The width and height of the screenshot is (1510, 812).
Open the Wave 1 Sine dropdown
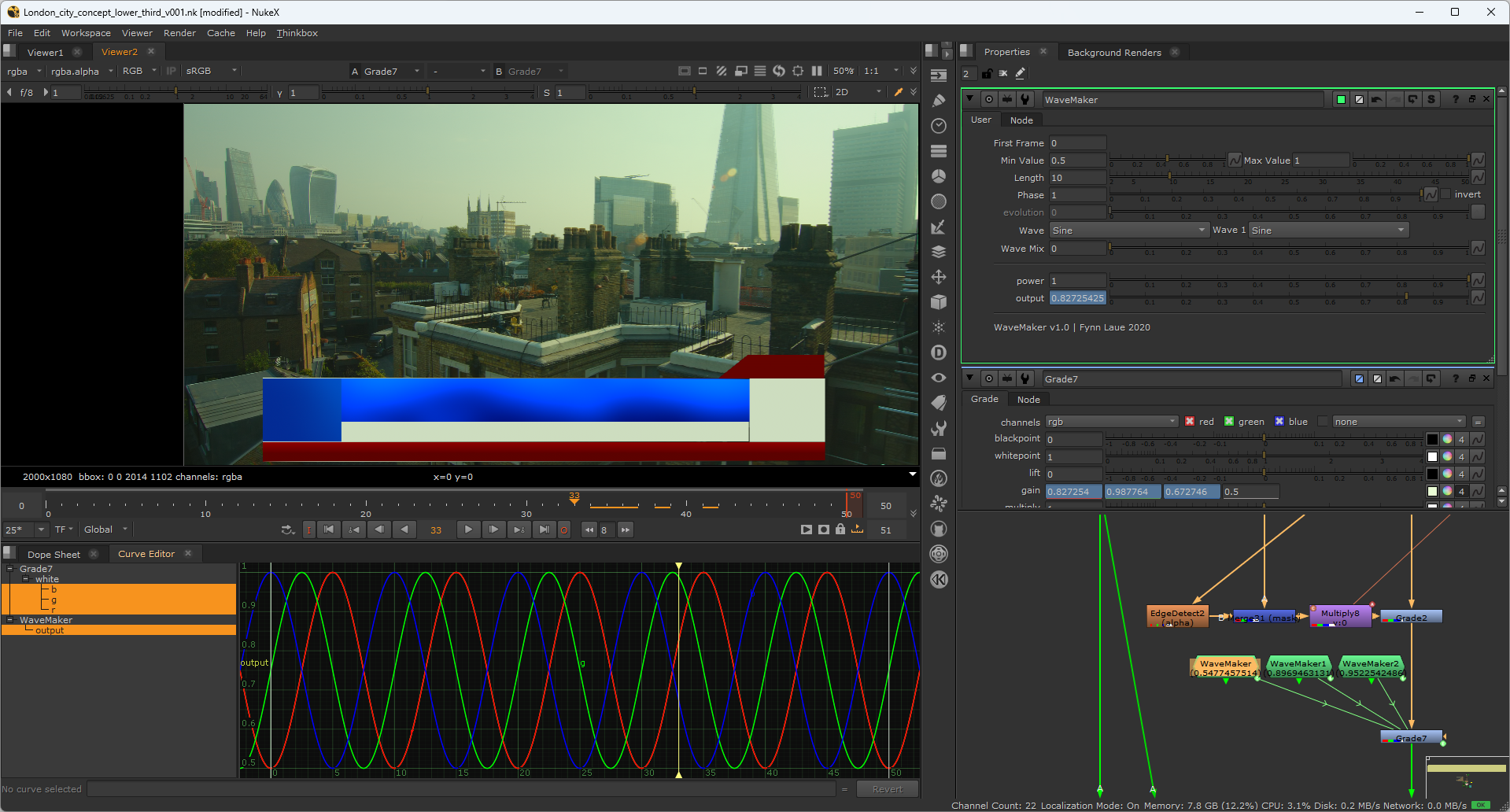[x=1328, y=231]
